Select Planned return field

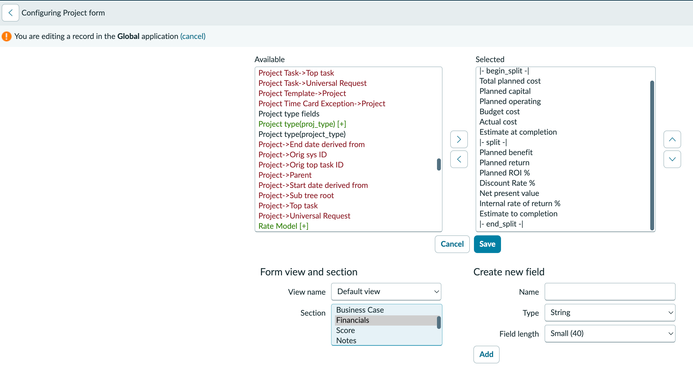coord(504,162)
